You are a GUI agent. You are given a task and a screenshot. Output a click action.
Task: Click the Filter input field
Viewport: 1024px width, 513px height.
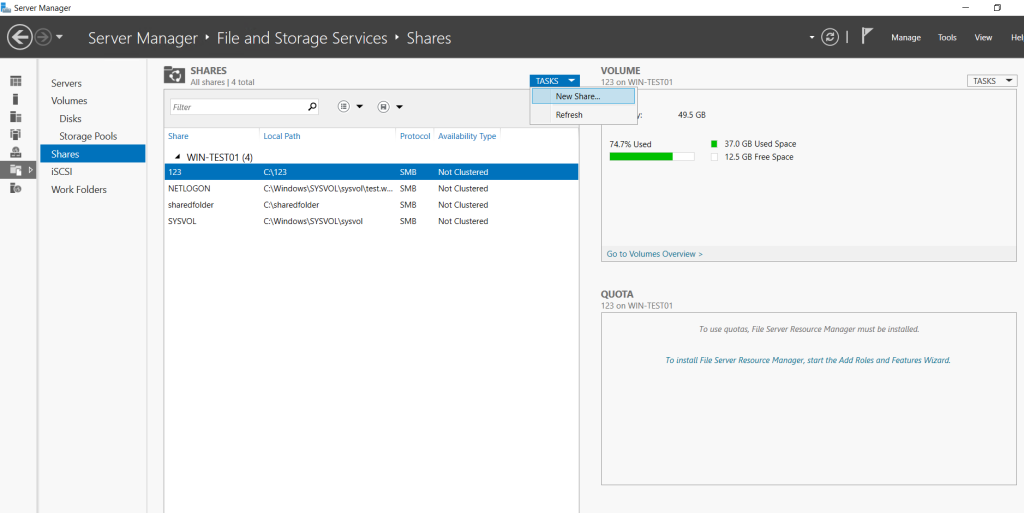244,106
